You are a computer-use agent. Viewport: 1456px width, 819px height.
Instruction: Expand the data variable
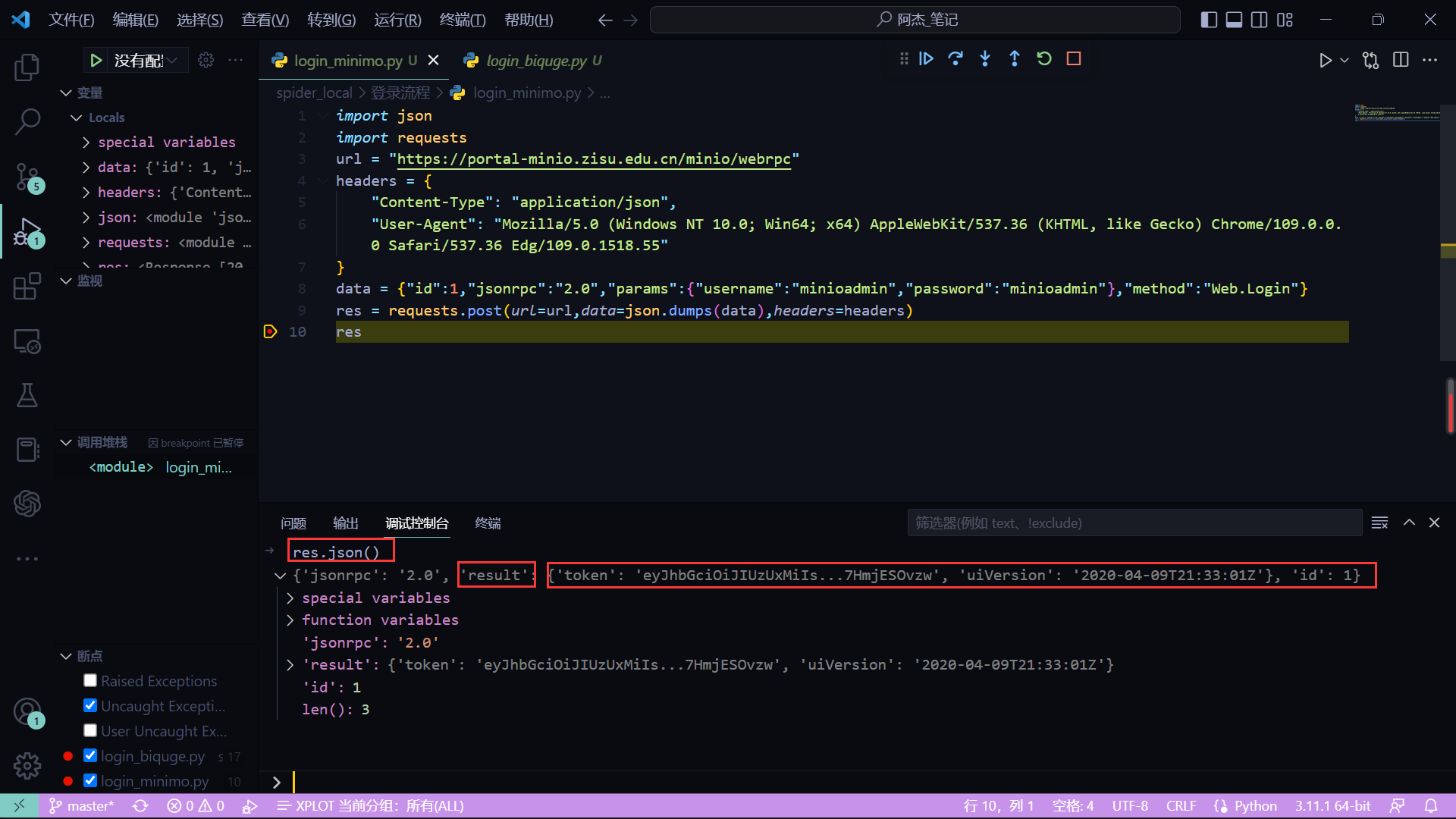[86, 168]
